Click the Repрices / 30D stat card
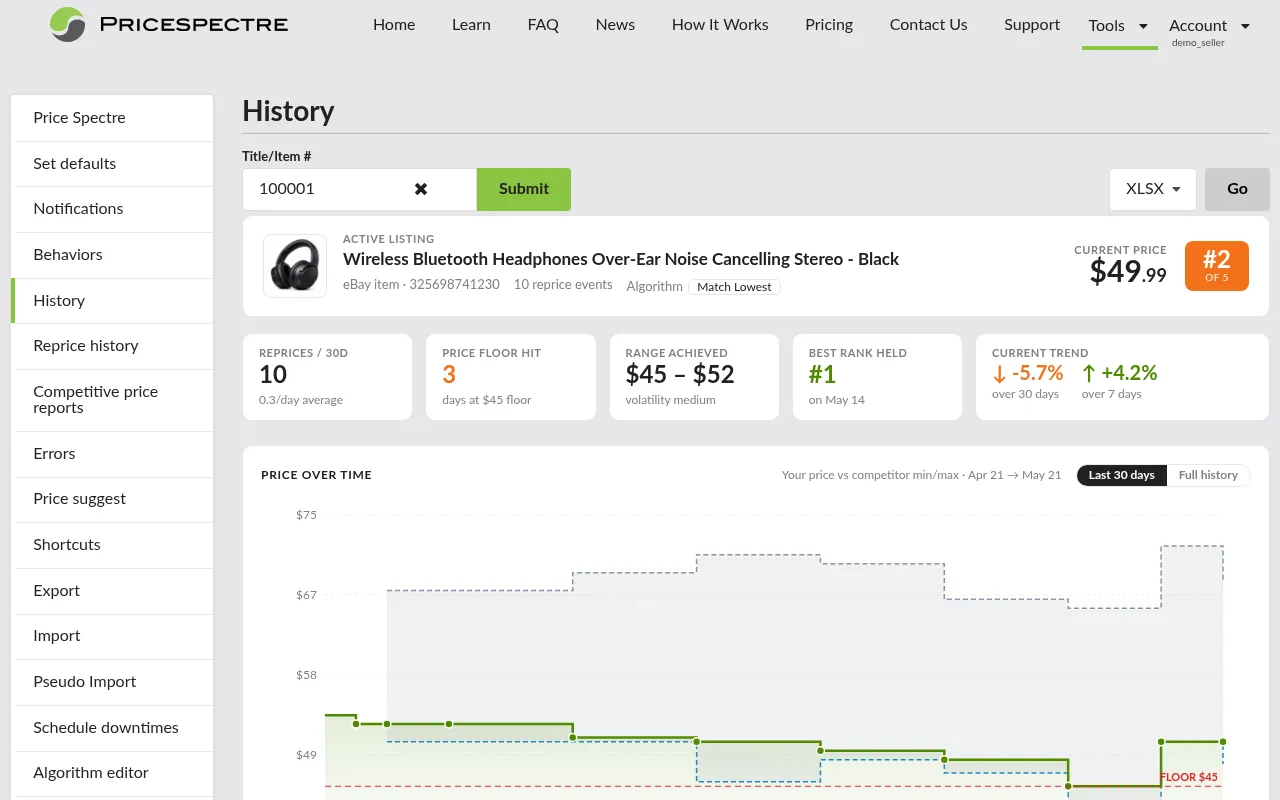The height and width of the screenshot is (800, 1280). click(x=327, y=377)
